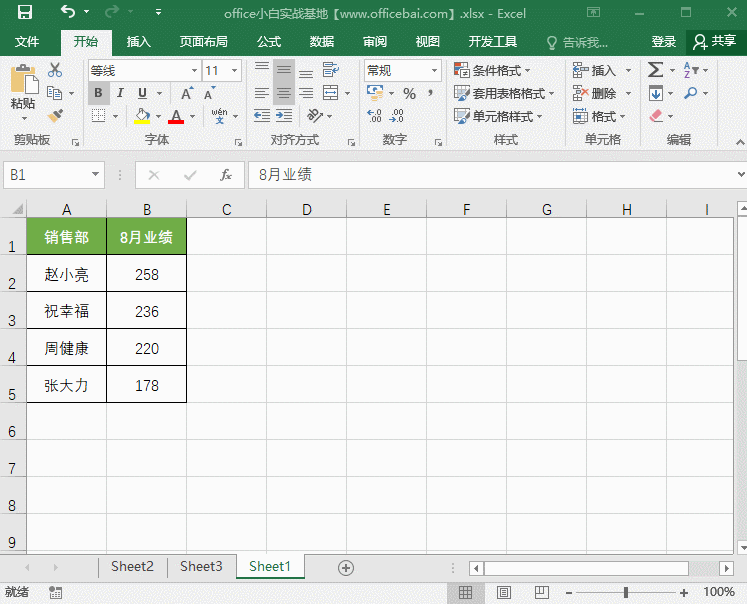
Task: Decrease indent icon
Action: pyautogui.click(x=262, y=116)
